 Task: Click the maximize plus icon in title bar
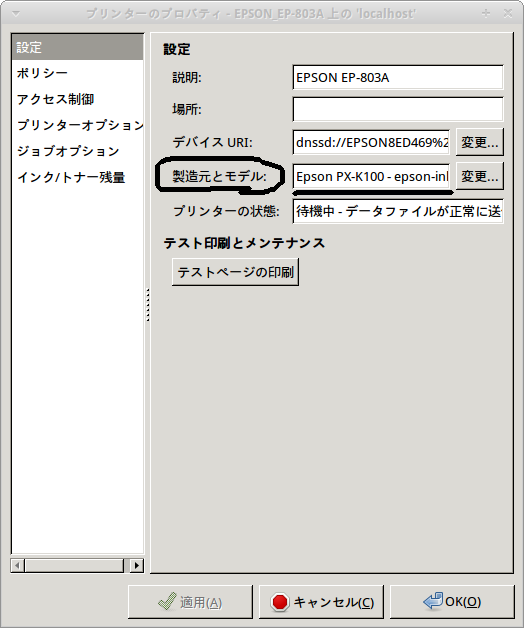point(486,14)
